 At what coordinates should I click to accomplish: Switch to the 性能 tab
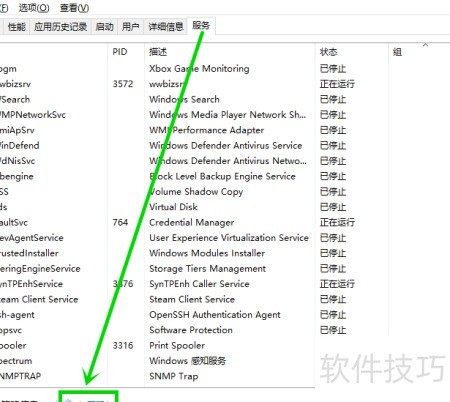coord(17,26)
